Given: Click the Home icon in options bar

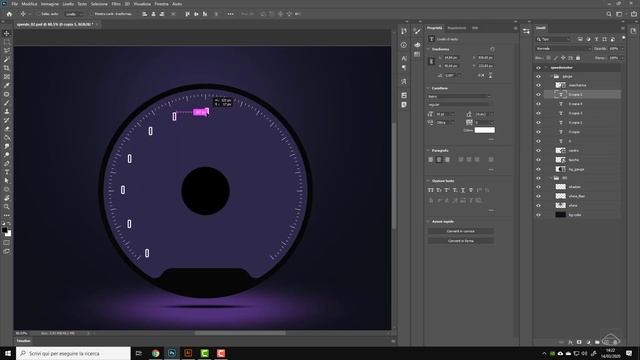Looking at the screenshot, I should pyautogui.click(x=9, y=14).
